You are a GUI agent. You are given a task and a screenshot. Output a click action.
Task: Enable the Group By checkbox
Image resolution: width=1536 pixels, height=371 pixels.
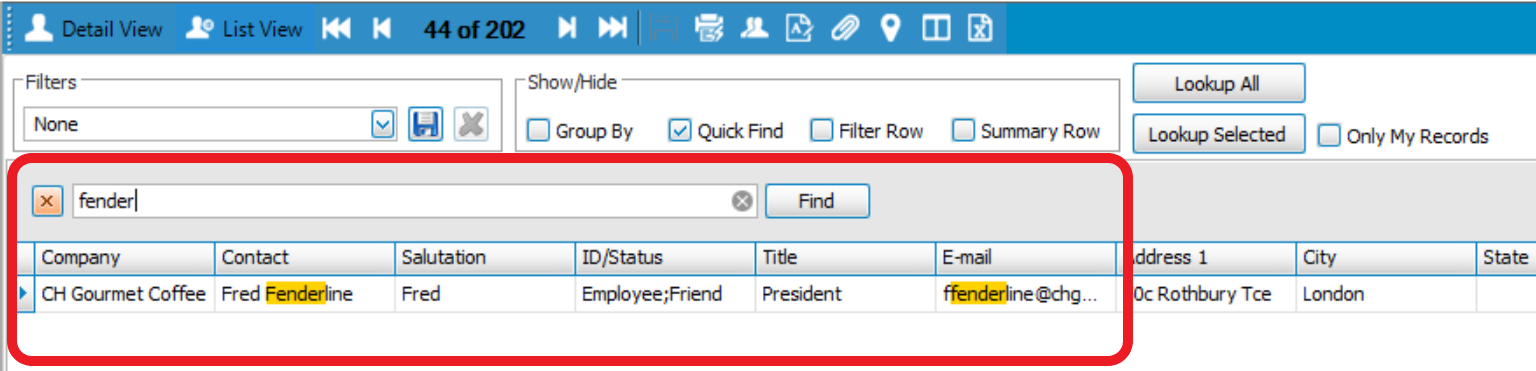click(x=538, y=131)
